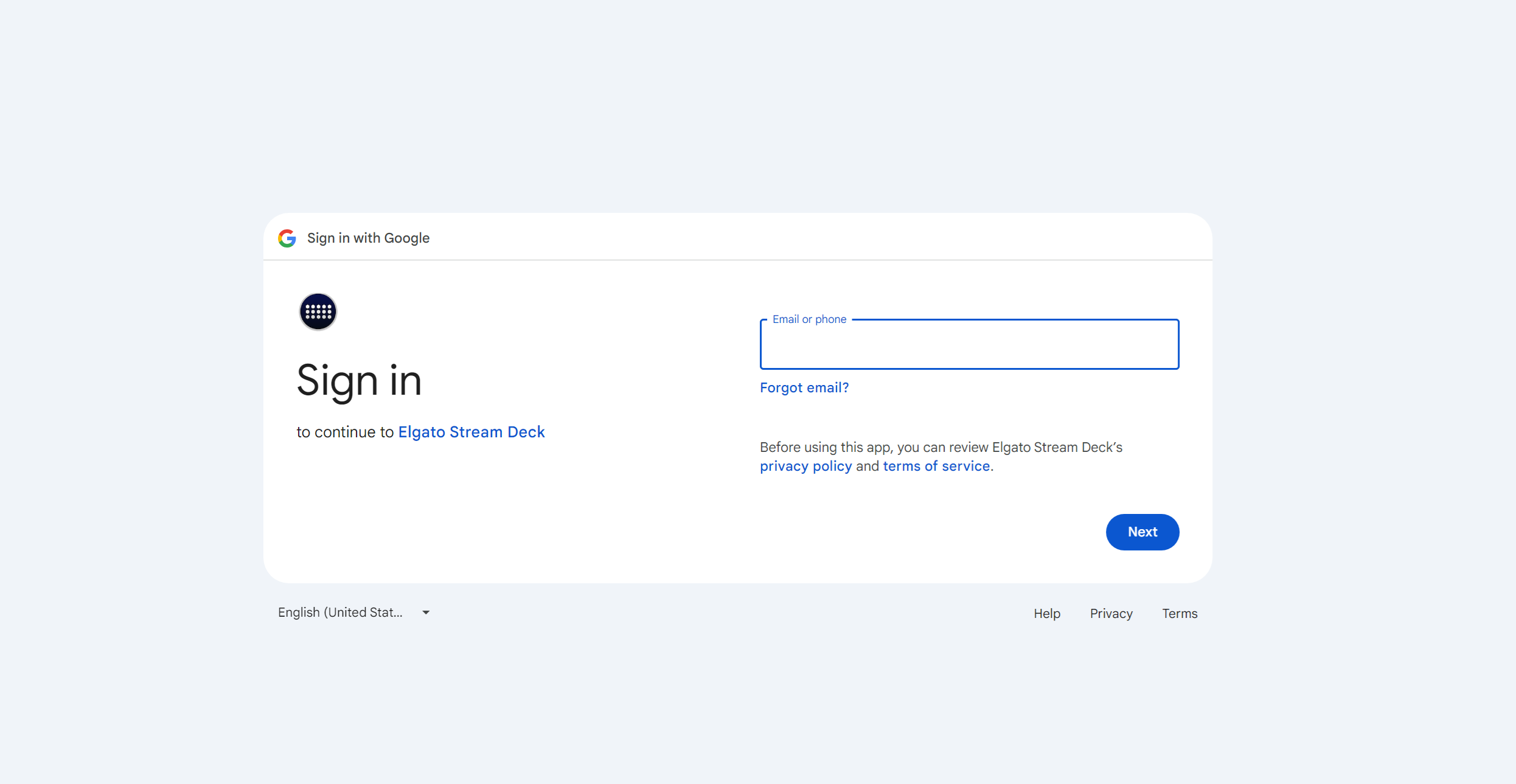Open the Privacy footer link
This screenshot has width=1516, height=784.
click(x=1111, y=614)
